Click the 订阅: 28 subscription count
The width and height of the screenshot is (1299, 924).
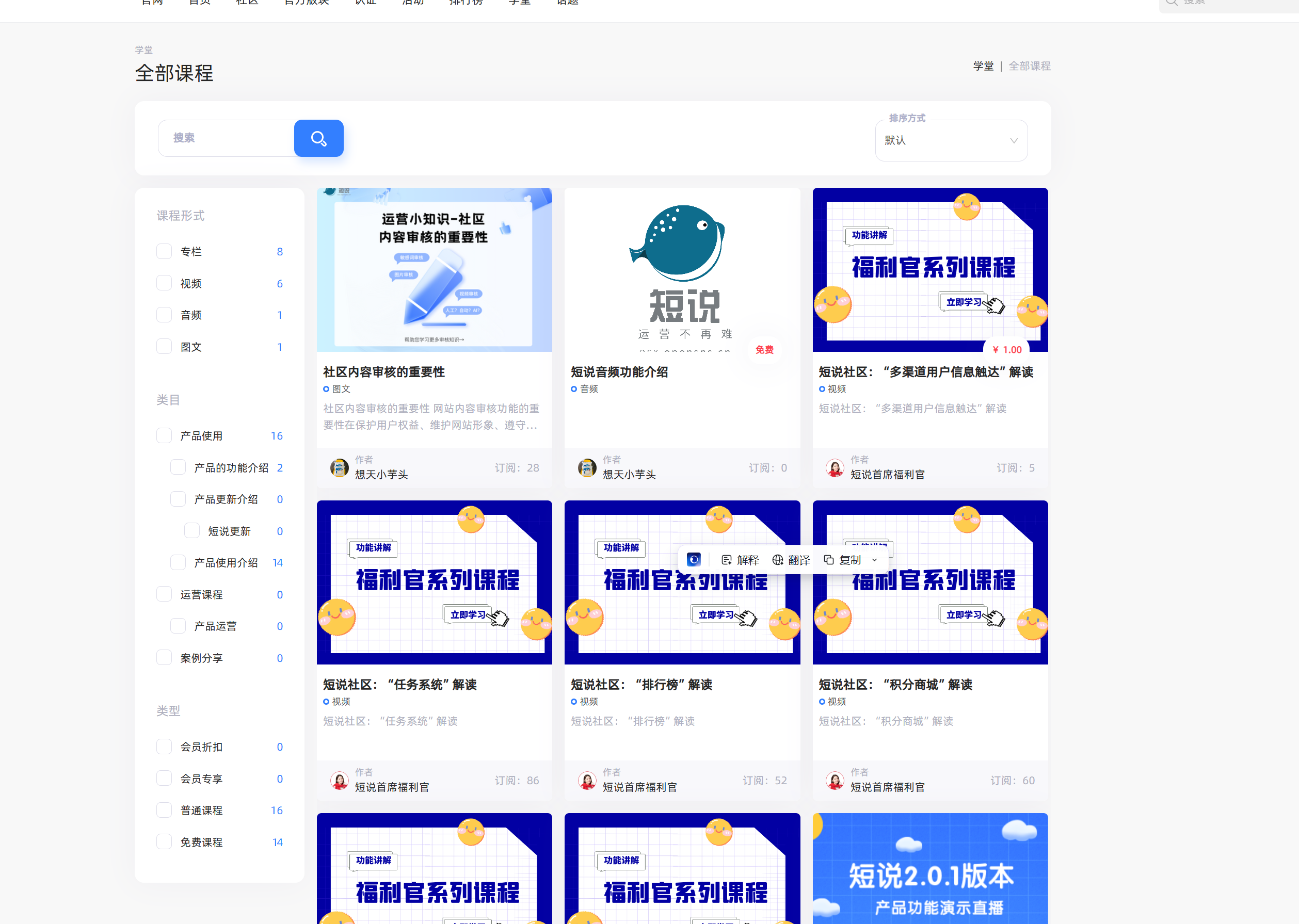pos(517,468)
